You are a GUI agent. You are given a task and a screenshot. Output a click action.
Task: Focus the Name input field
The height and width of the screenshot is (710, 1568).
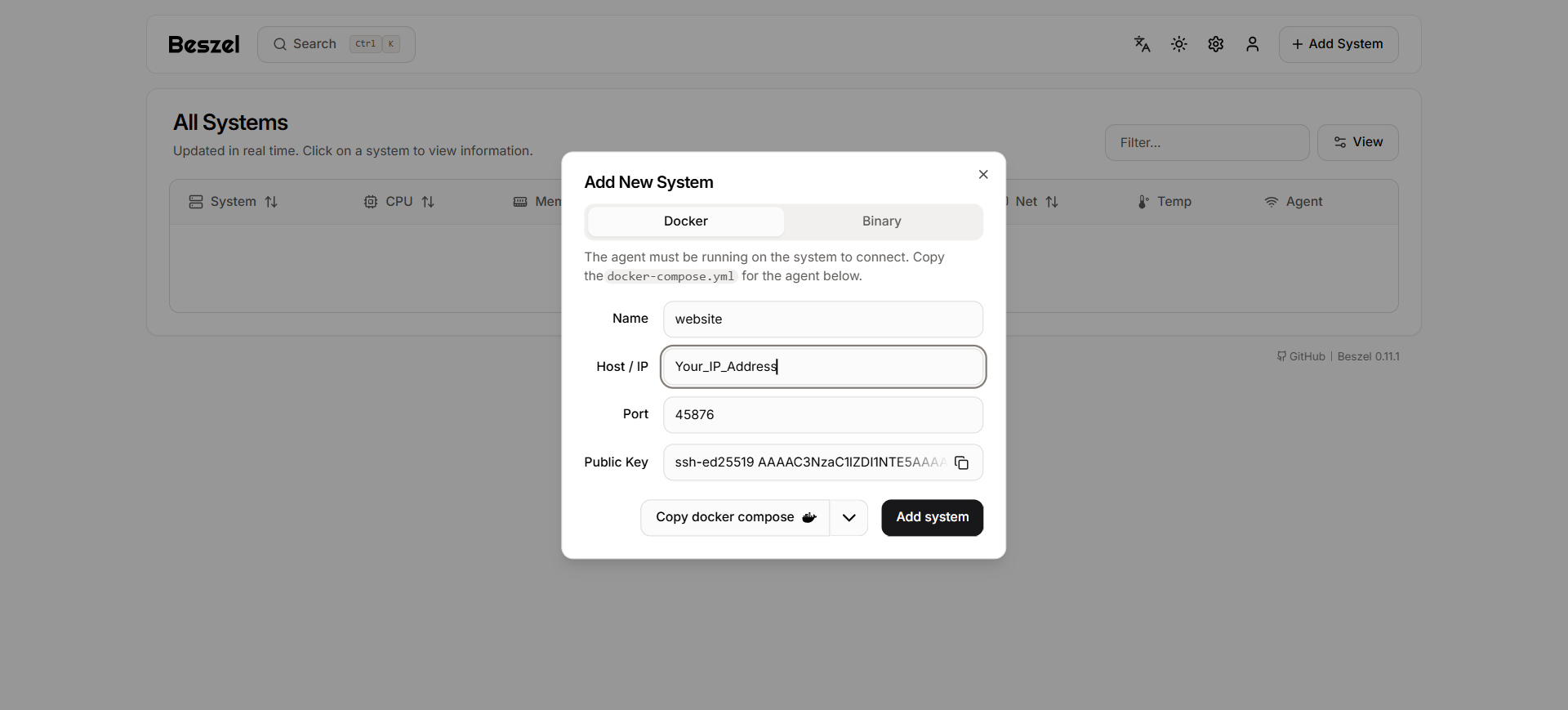pos(823,319)
